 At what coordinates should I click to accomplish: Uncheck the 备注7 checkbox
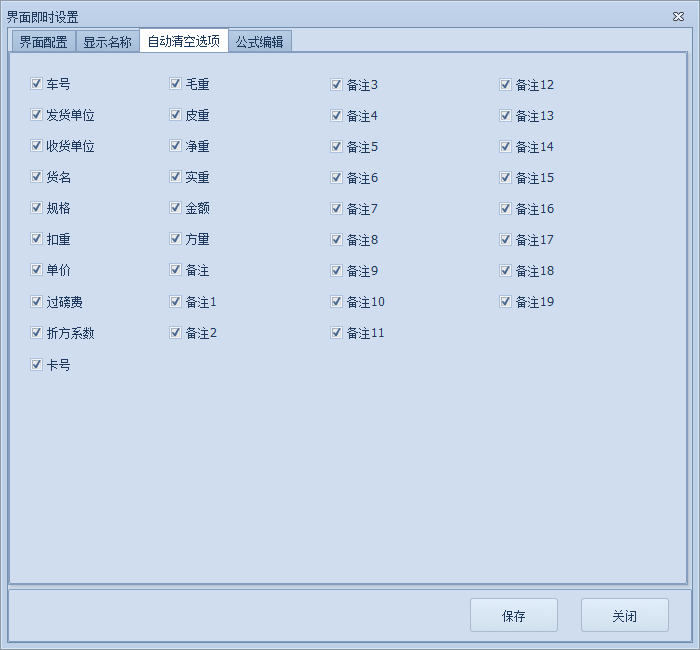[336, 208]
